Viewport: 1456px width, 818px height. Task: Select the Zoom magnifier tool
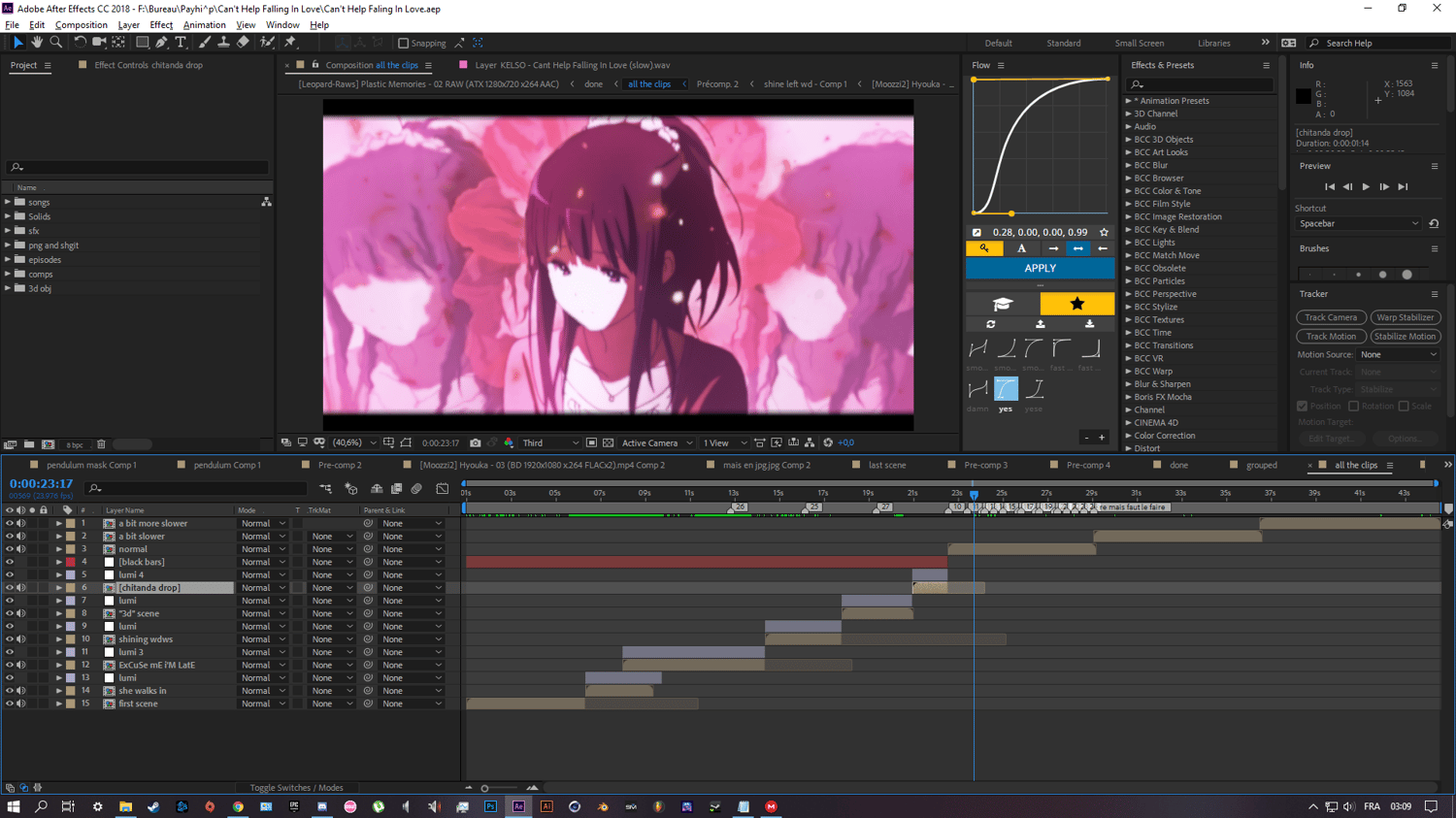tap(56, 43)
